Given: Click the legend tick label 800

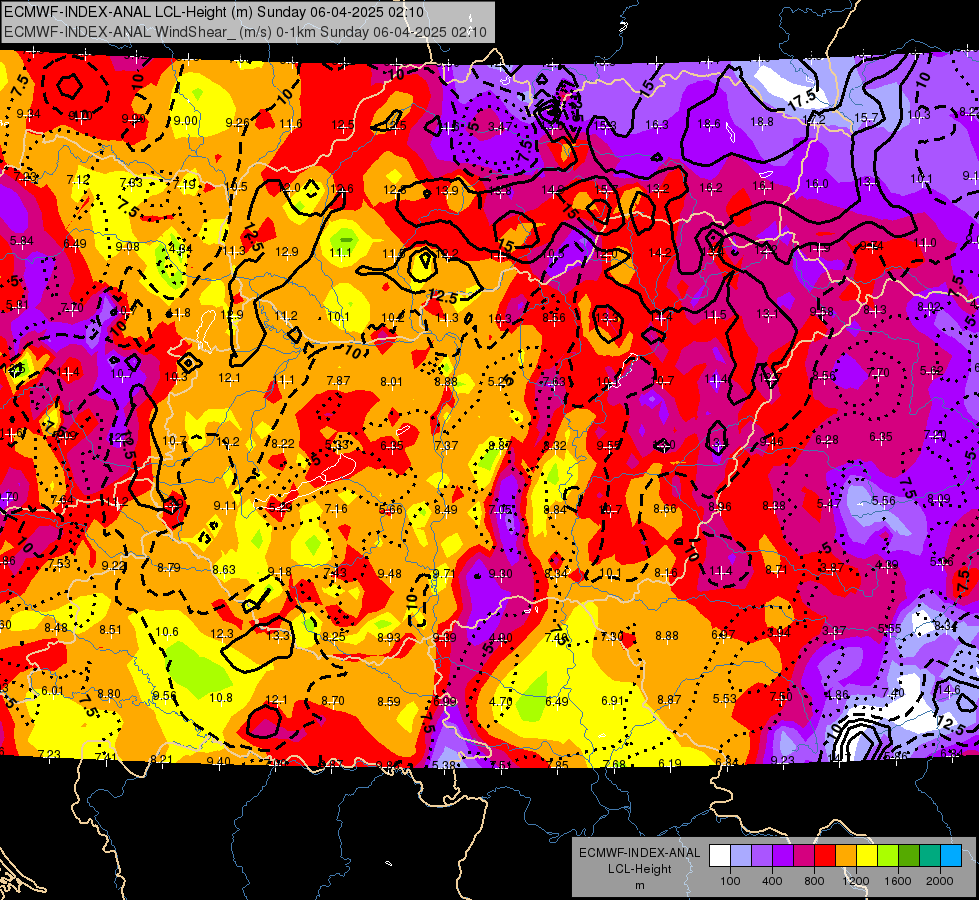Looking at the screenshot, I should click(x=814, y=881).
